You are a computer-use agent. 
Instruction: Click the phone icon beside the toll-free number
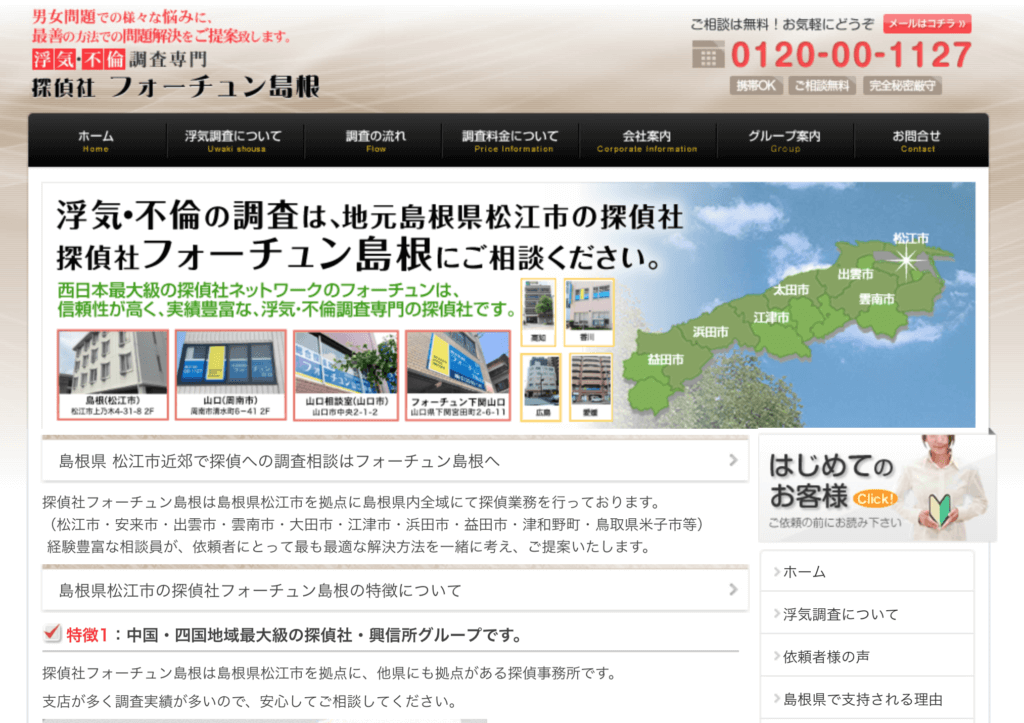click(707, 54)
